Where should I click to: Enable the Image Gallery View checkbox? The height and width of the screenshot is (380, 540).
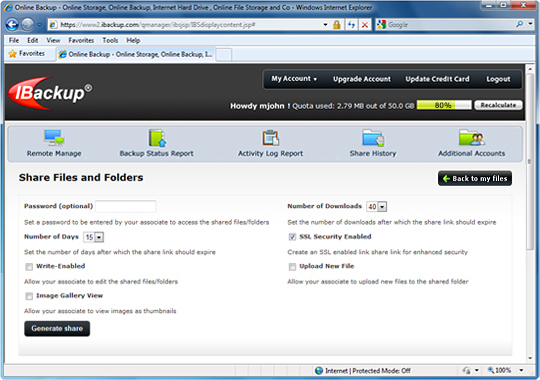[x=29, y=296]
